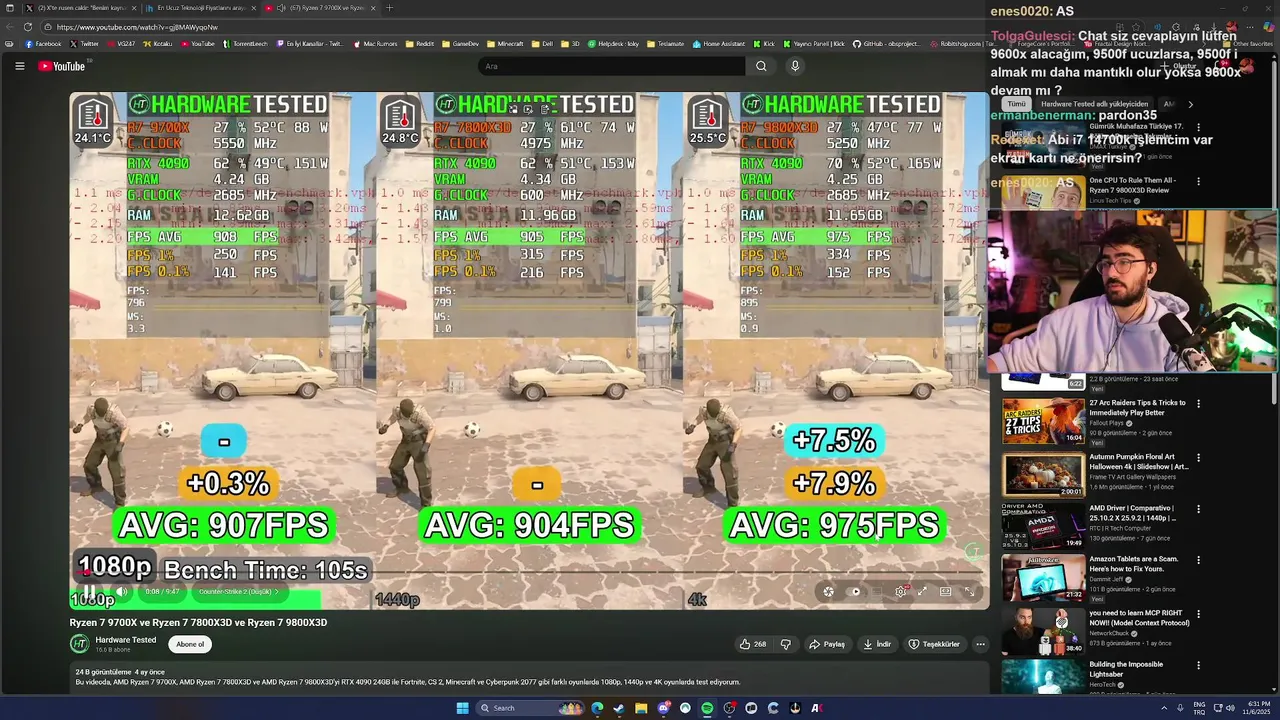Enter fullscreen on the video player
The image size is (1280, 720).
pos(969,591)
